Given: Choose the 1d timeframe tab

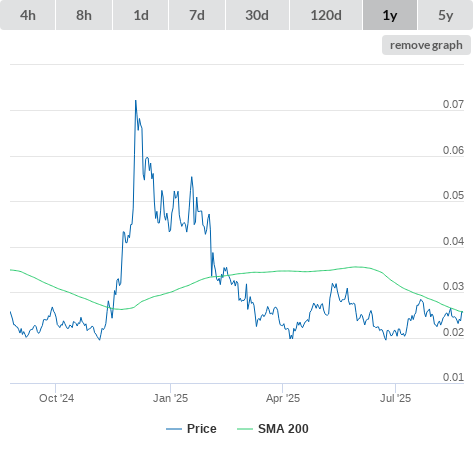Looking at the screenshot, I should (x=141, y=15).
